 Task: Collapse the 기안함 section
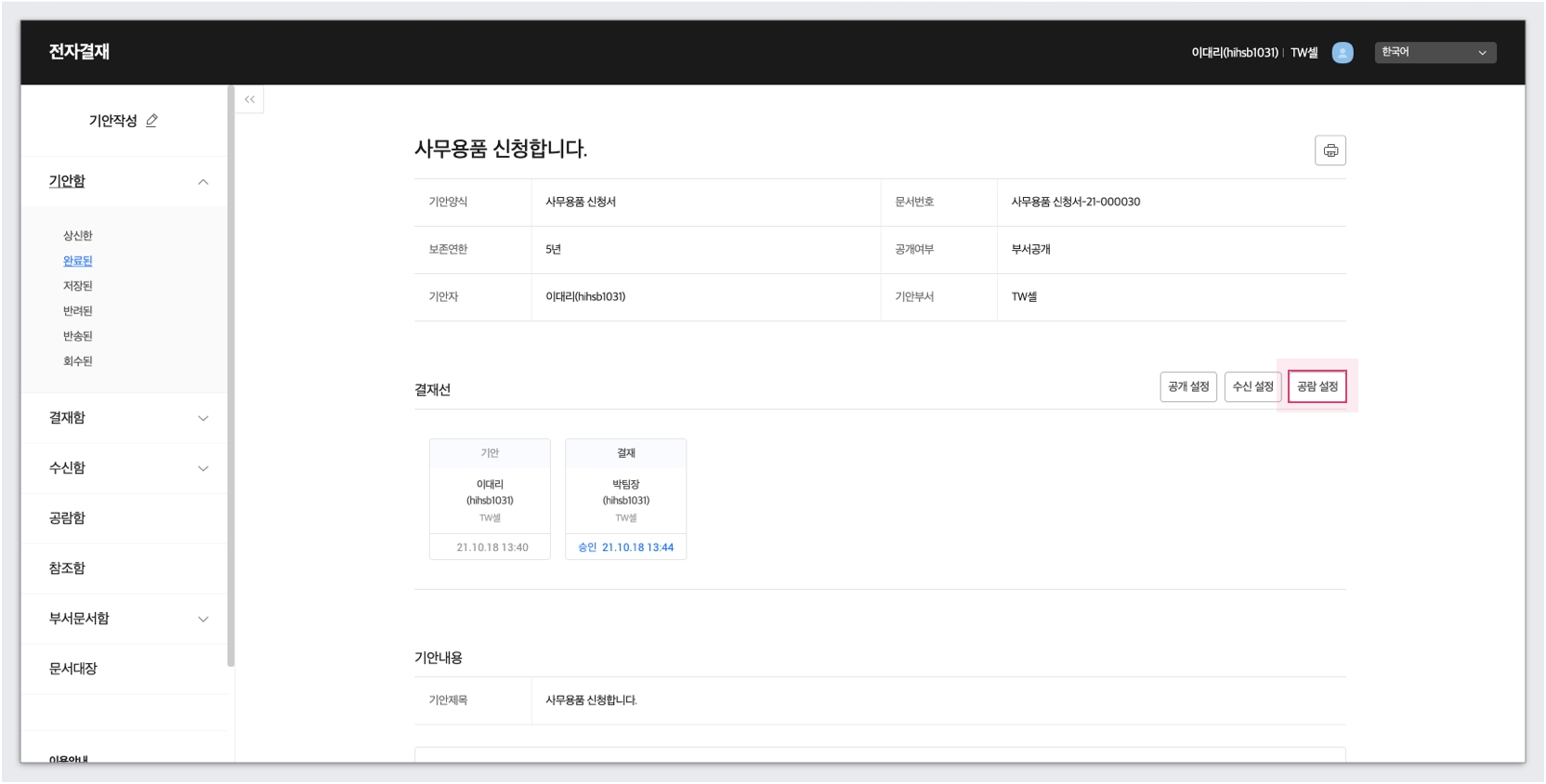coord(203,182)
